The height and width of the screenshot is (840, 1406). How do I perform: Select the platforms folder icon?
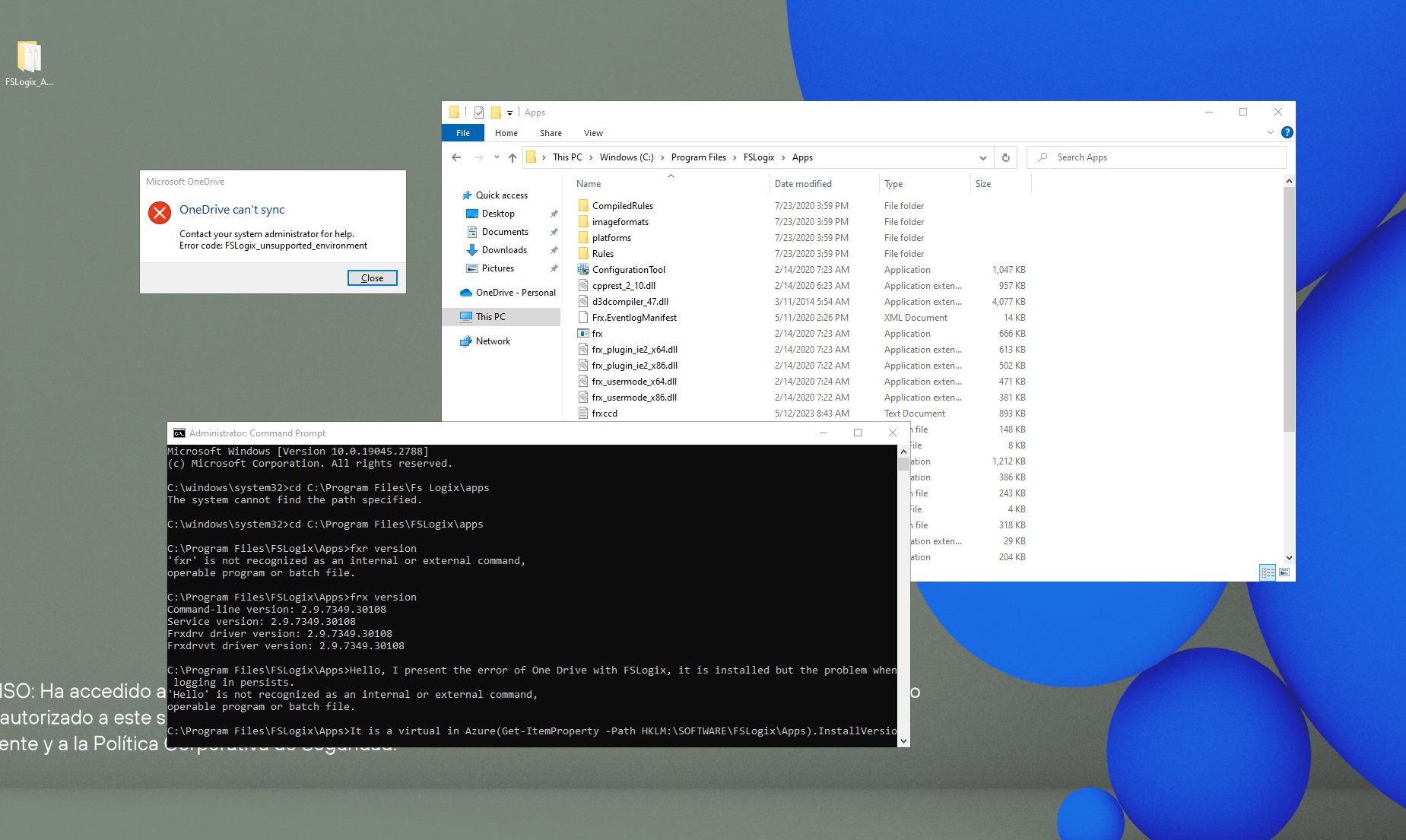583,238
